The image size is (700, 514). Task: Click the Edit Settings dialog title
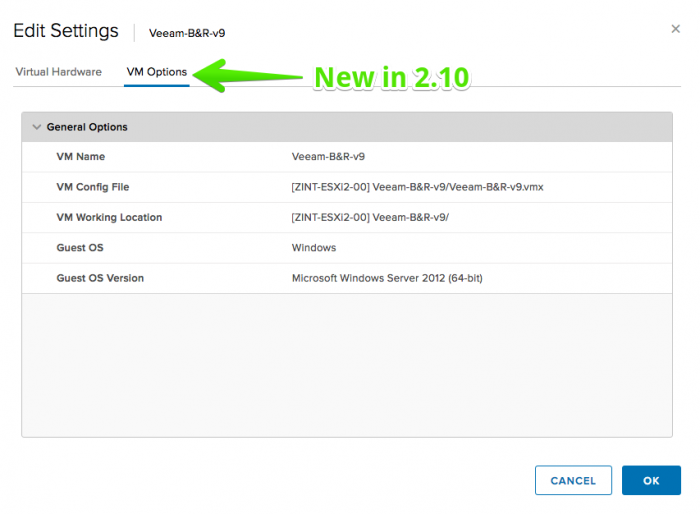(x=66, y=31)
